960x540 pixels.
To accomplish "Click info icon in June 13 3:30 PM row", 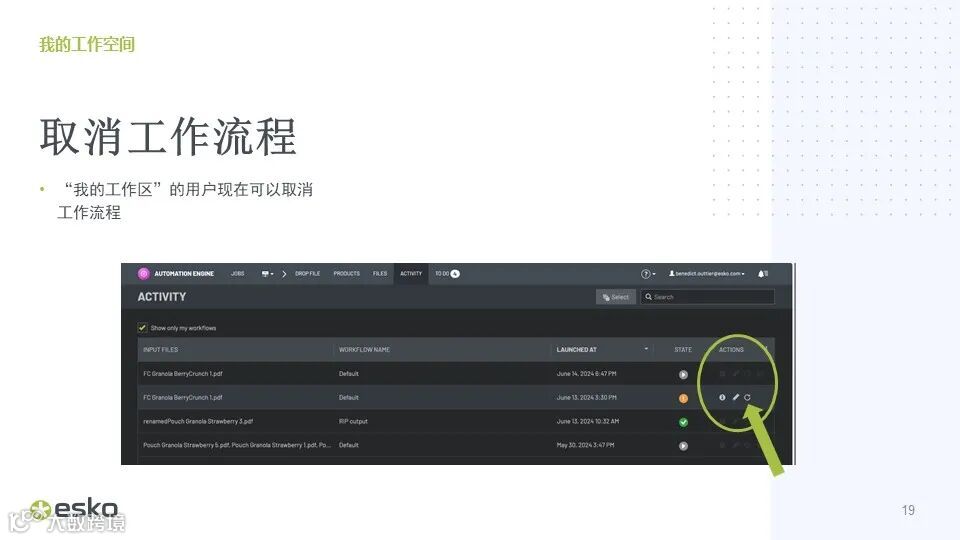I will (722, 397).
